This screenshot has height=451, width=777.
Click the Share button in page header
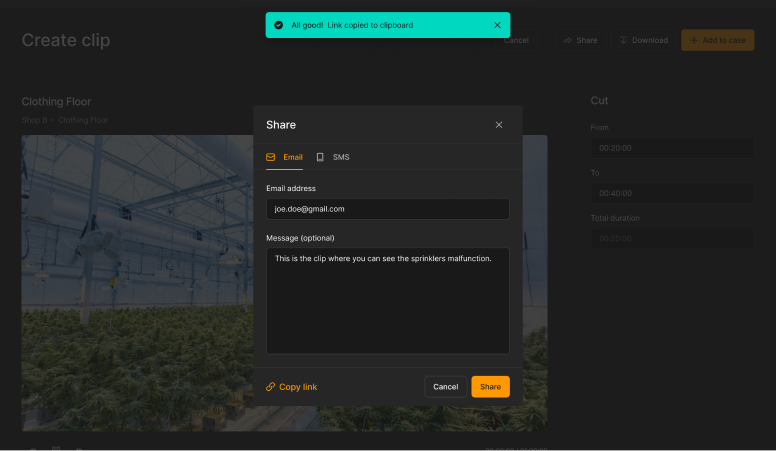580,40
